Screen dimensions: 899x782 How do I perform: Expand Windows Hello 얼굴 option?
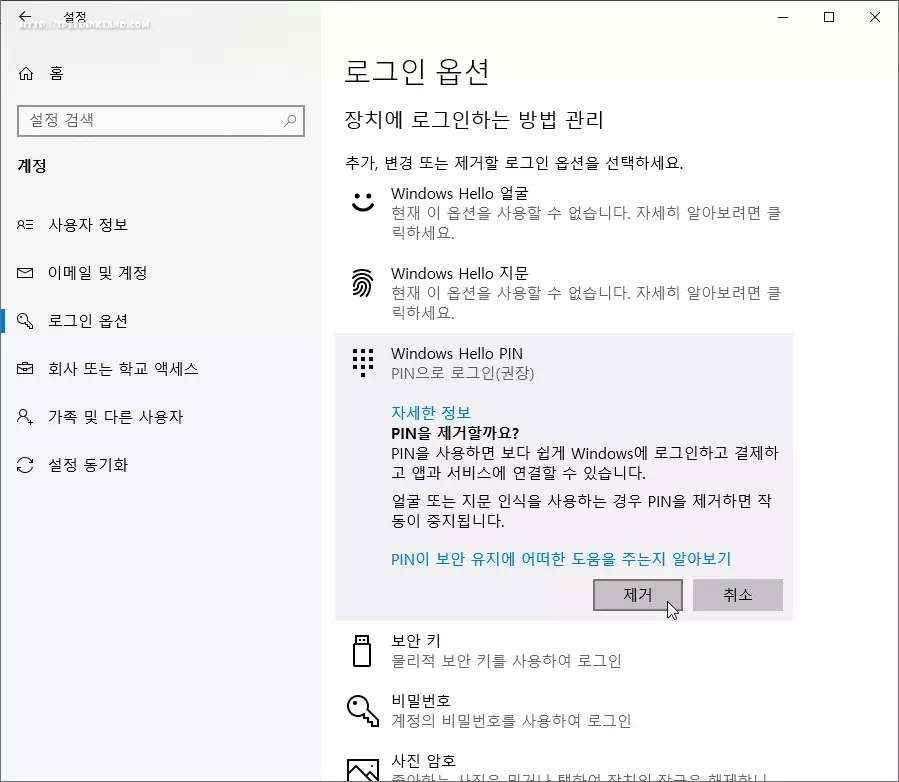[x=564, y=213]
